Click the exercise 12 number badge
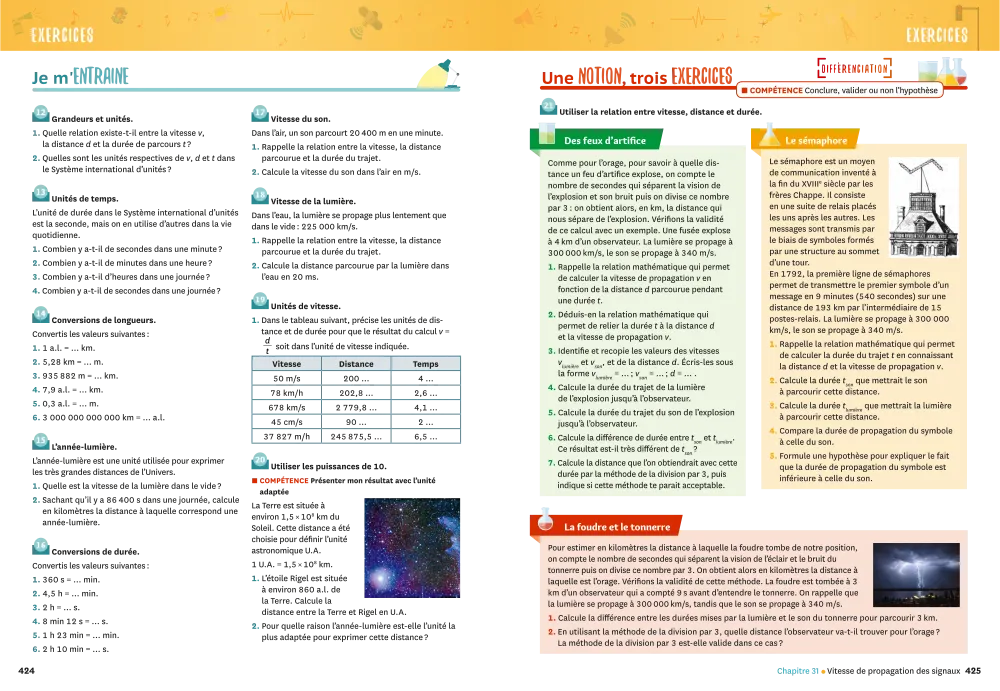1000x691 pixels. [x=41, y=114]
